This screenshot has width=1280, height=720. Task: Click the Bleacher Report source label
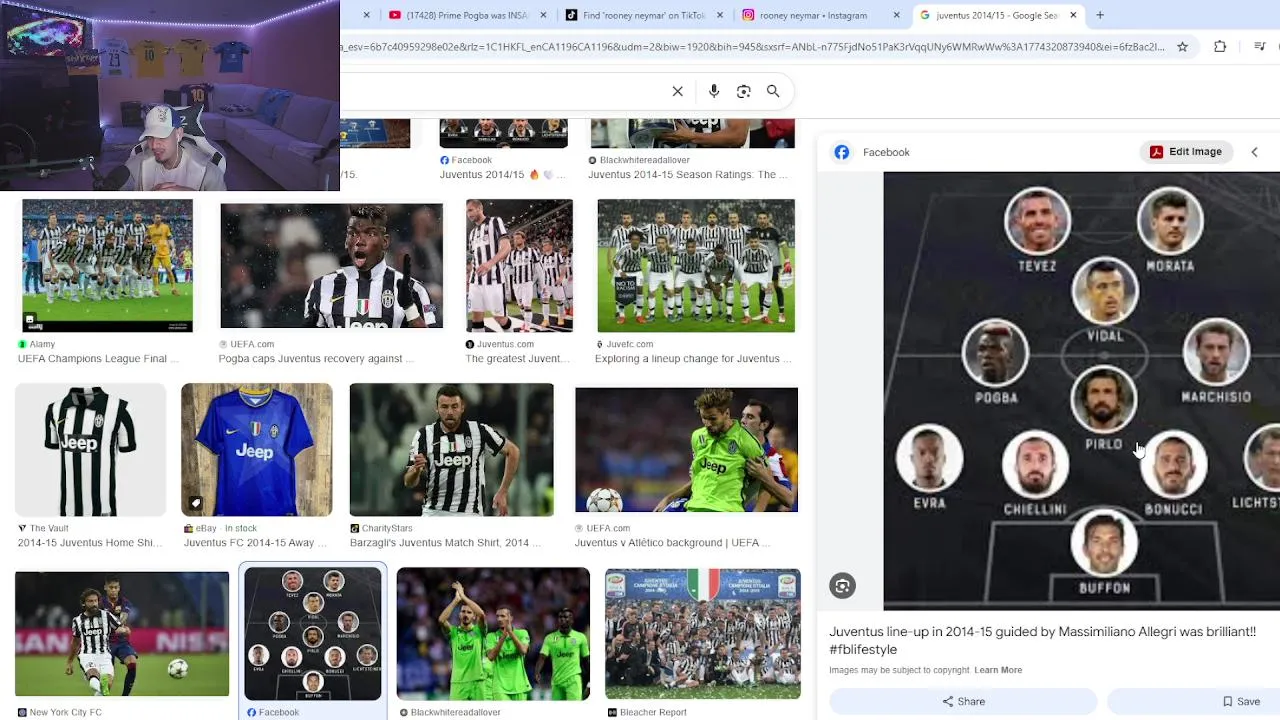(653, 712)
